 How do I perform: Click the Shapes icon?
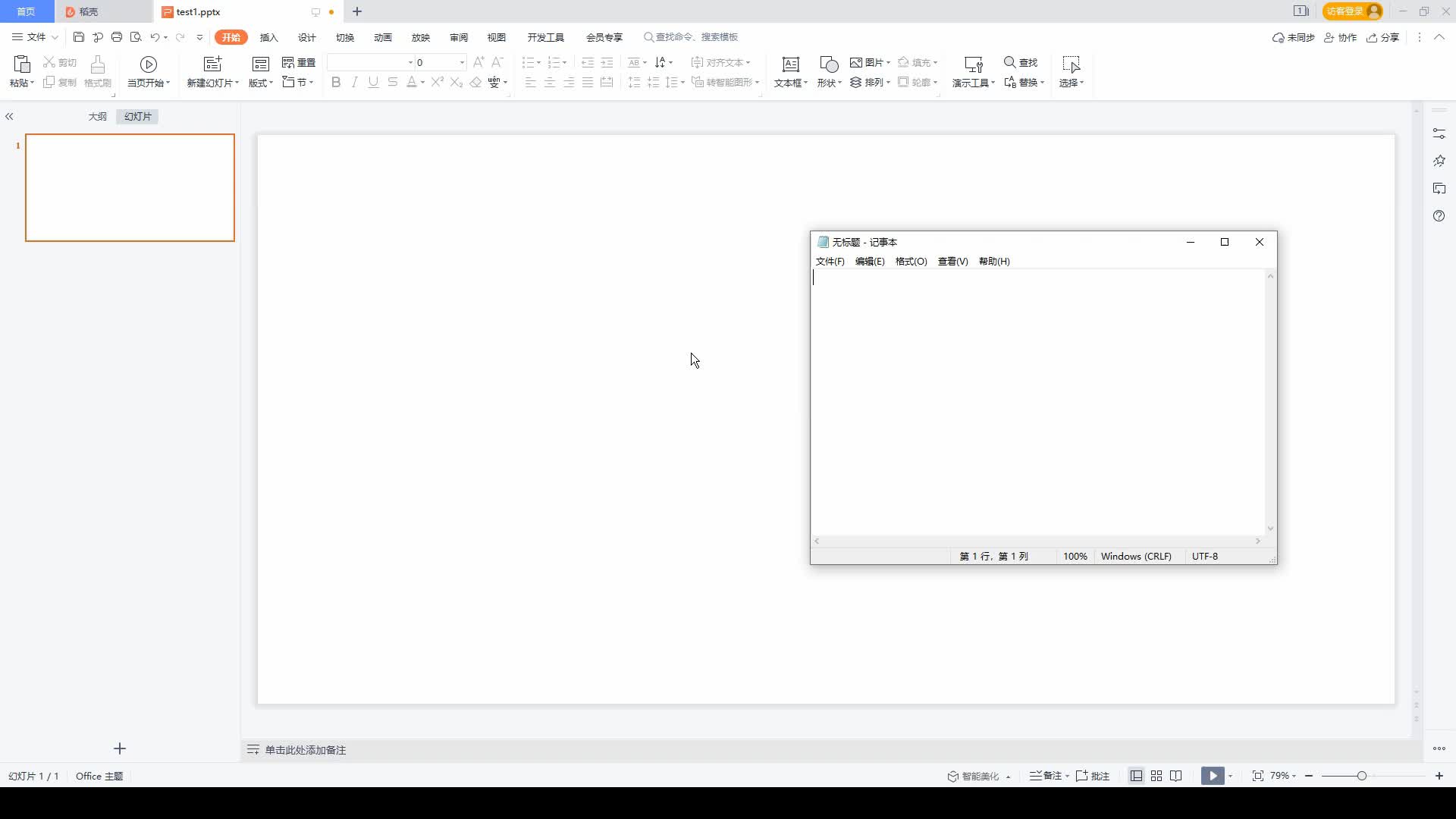829,64
